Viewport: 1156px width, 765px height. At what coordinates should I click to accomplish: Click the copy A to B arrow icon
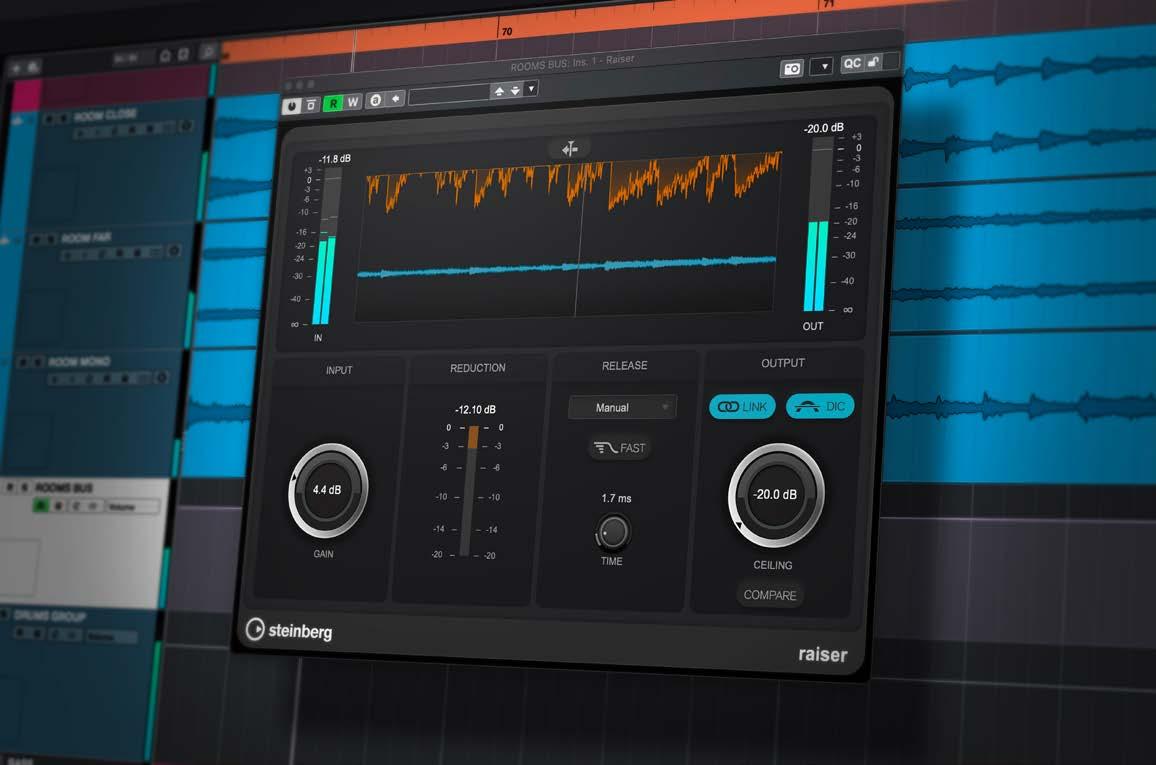click(x=395, y=99)
